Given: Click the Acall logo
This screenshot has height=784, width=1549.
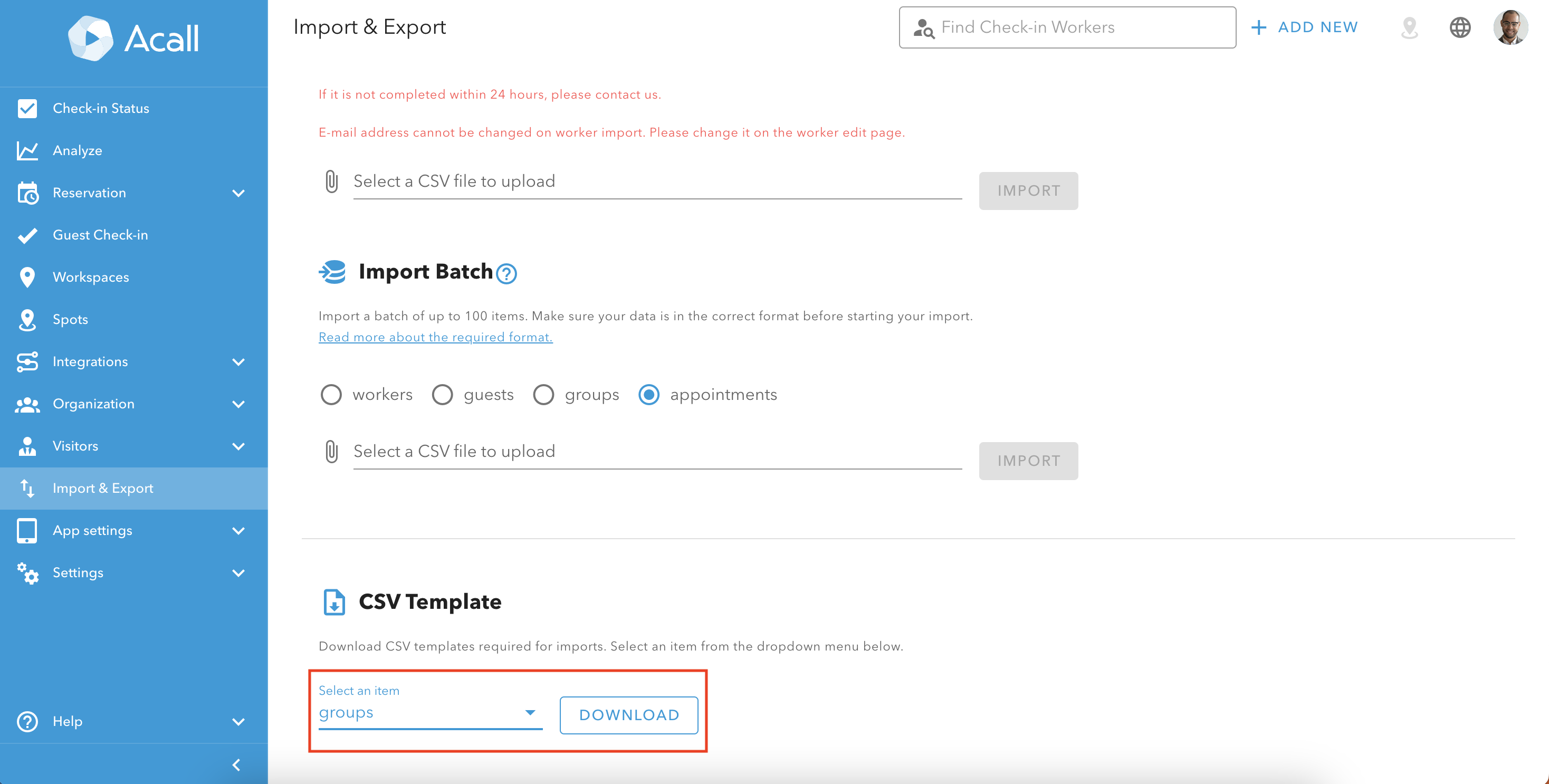Looking at the screenshot, I should tap(133, 39).
